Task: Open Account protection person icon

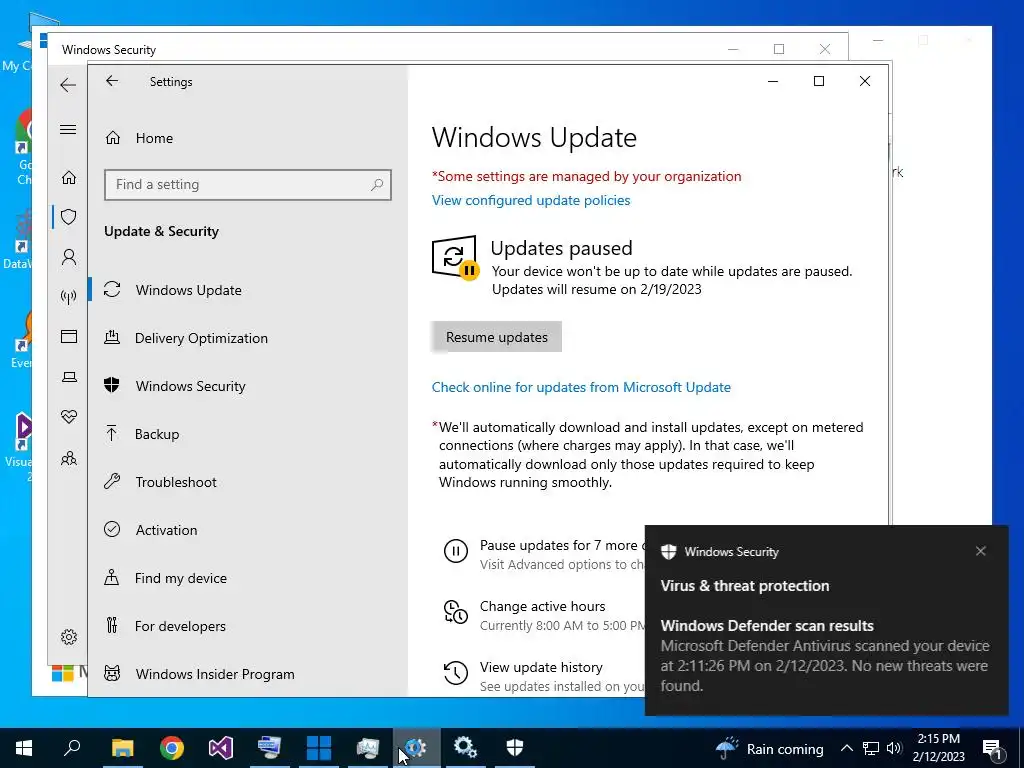Action: pyautogui.click(x=69, y=257)
